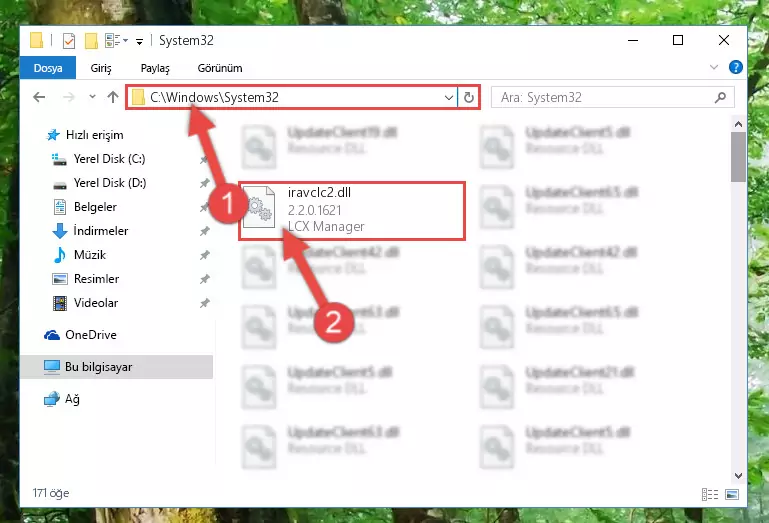Click the vertical scrollbar up arrow
Image resolution: width=769 pixels, height=523 pixels.
coord(738,124)
